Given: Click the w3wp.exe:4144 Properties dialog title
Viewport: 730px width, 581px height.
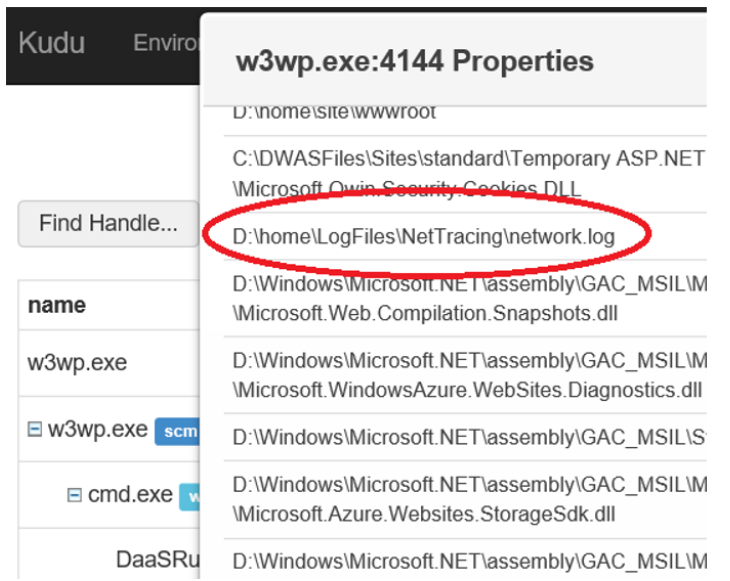Looking at the screenshot, I should (x=414, y=61).
